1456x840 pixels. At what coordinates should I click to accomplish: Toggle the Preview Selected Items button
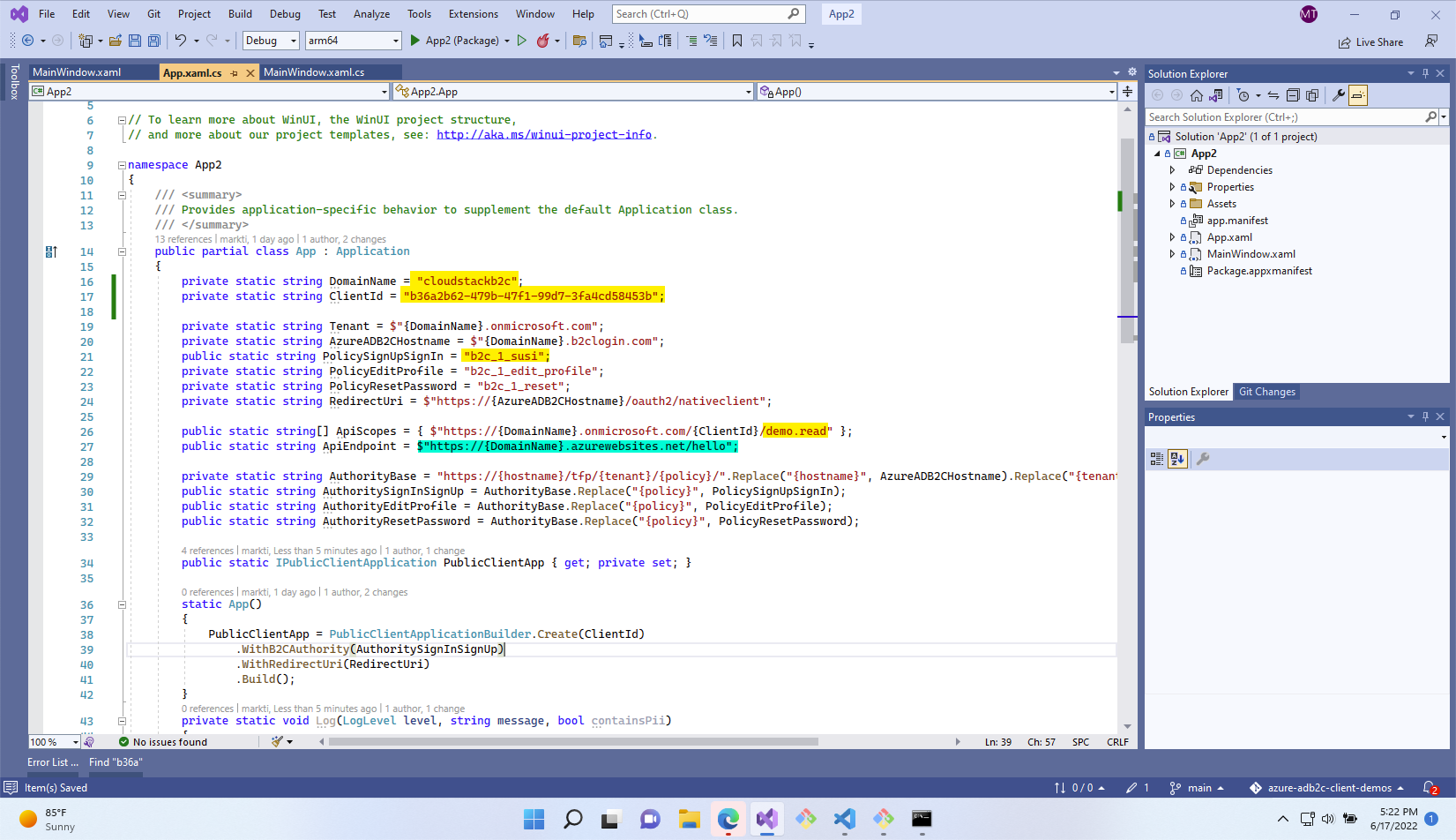(1358, 95)
